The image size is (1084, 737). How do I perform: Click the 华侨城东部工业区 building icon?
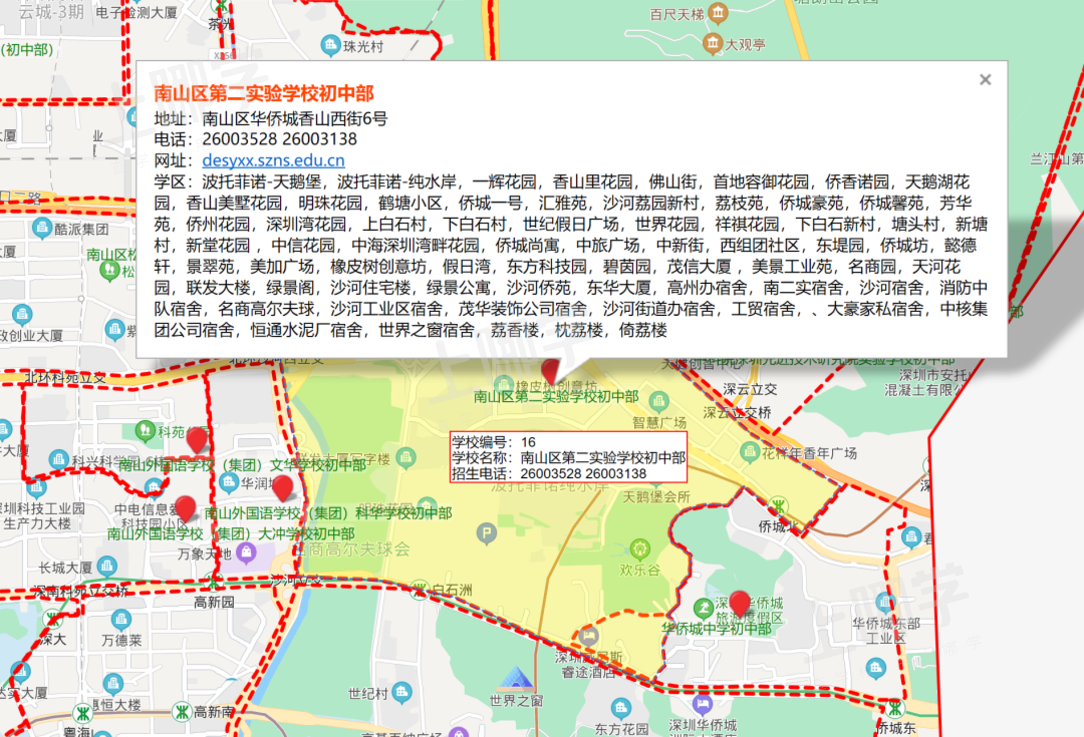coord(885,603)
